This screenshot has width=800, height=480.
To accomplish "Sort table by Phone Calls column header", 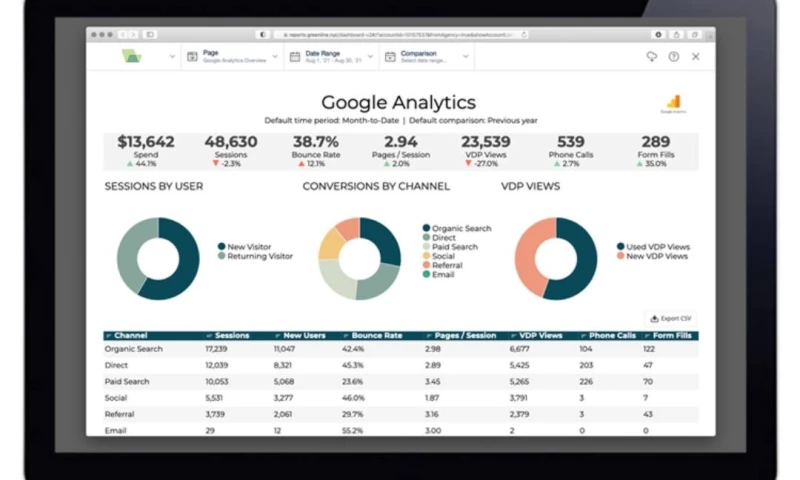I will coord(608,335).
